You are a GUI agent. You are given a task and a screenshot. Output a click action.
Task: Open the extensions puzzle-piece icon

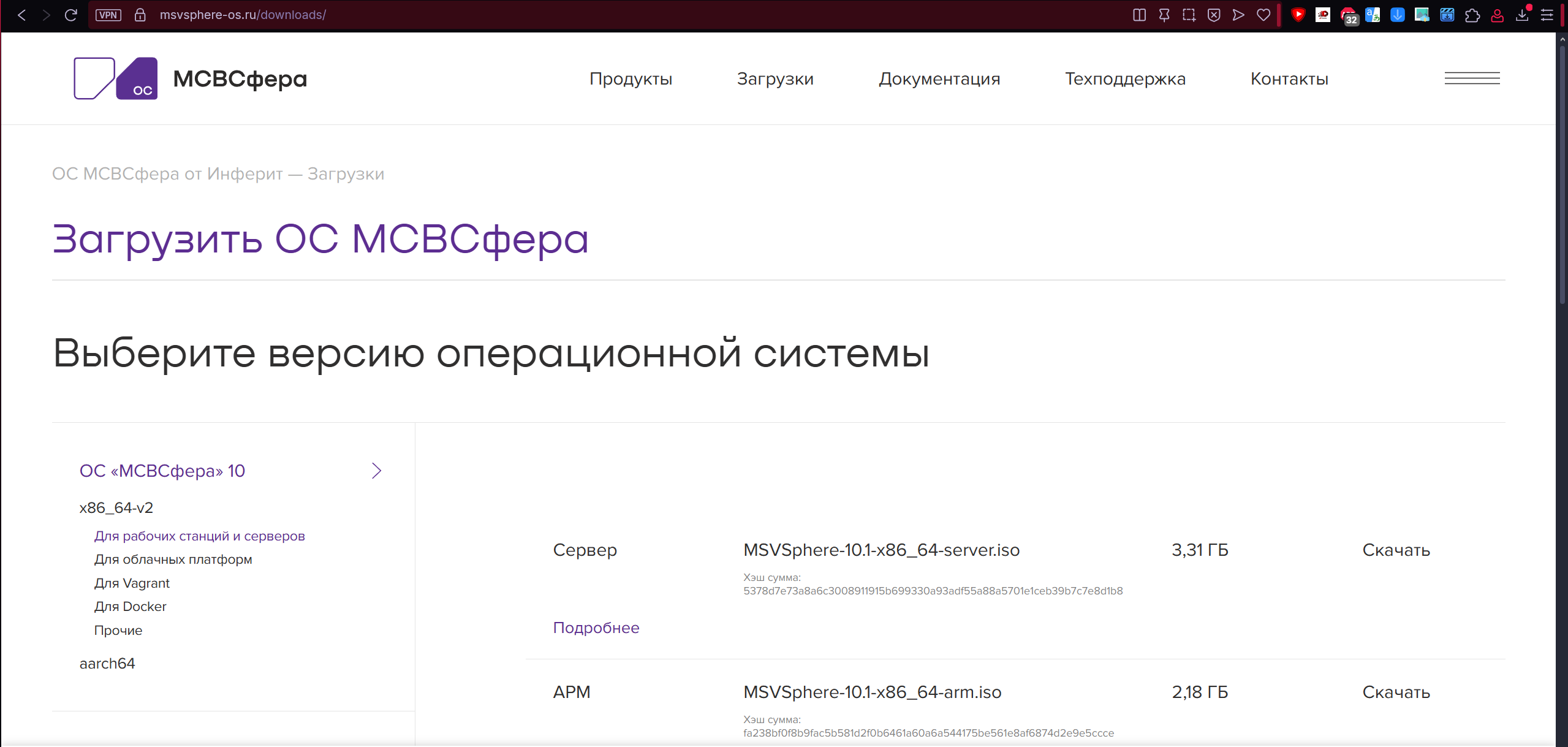(1472, 15)
